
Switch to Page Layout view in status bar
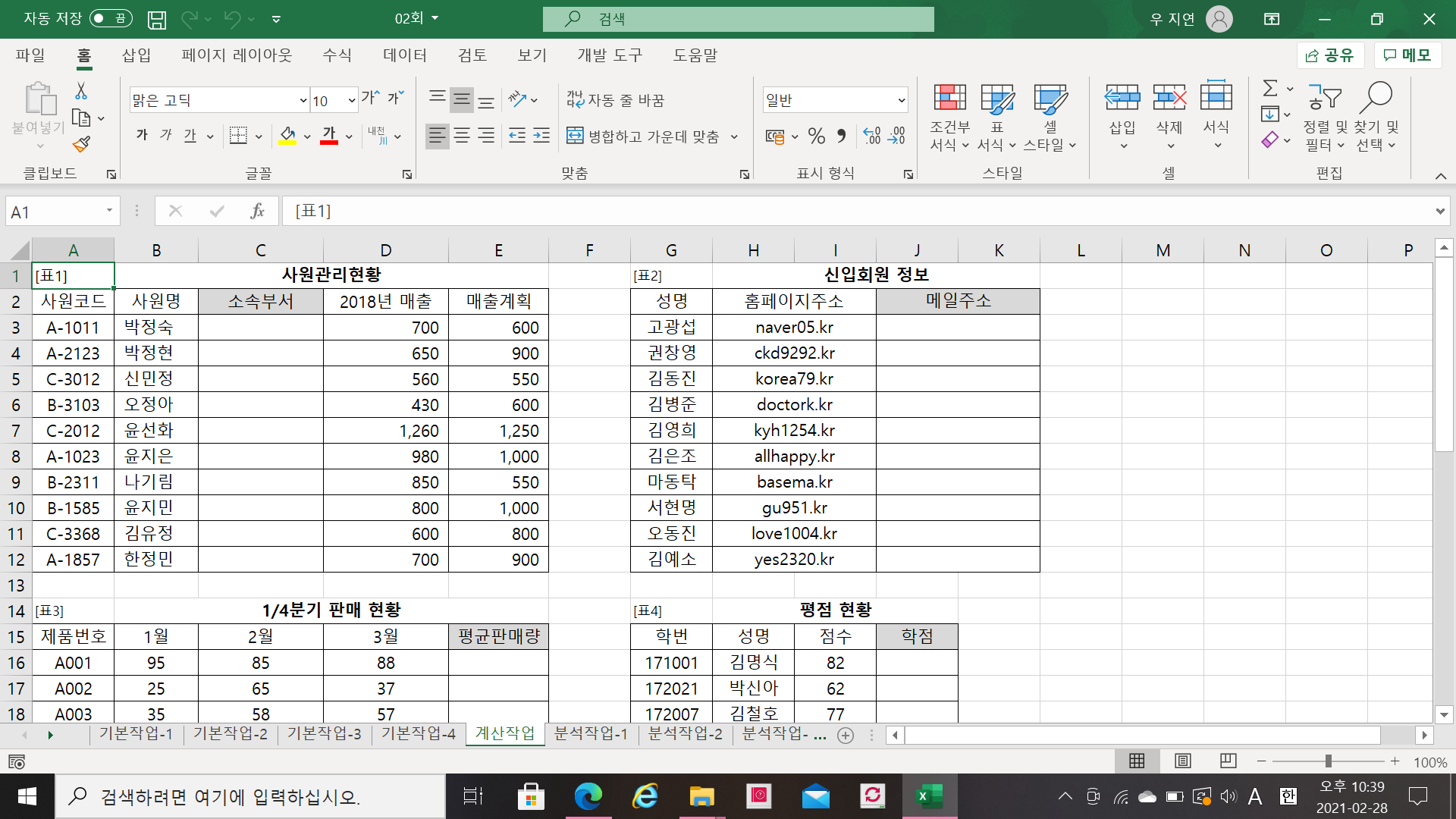point(1182,761)
